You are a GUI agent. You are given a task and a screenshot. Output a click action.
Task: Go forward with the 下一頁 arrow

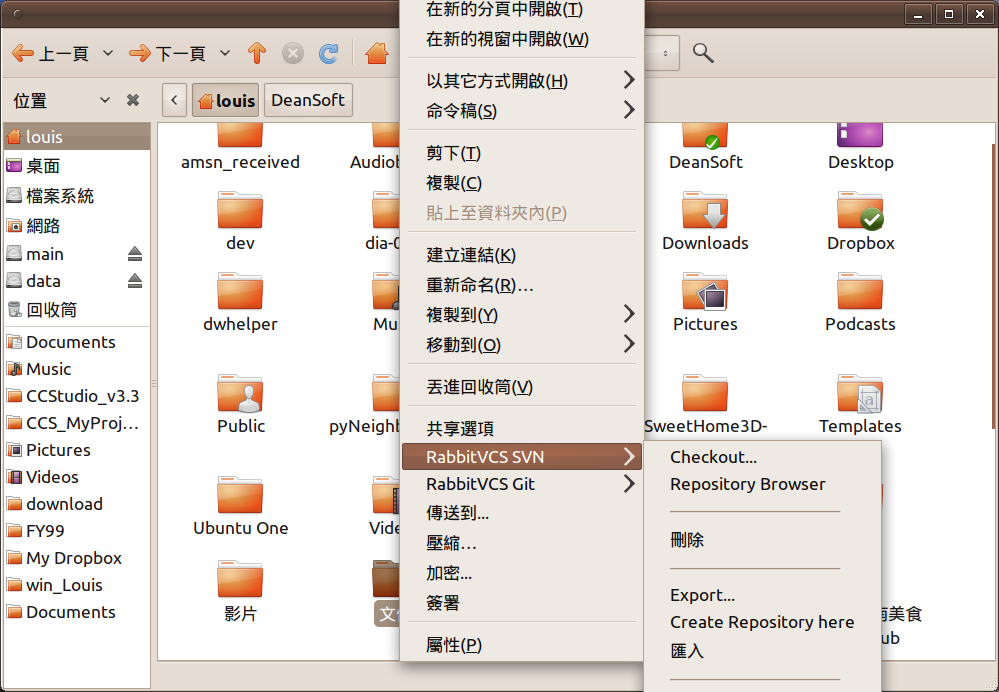pos(167,54)
